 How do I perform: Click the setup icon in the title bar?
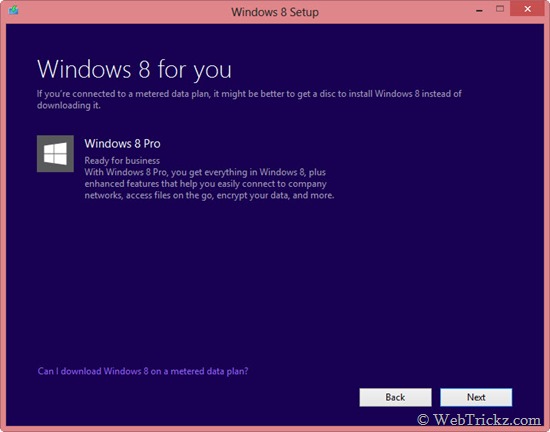coord(13,11)
